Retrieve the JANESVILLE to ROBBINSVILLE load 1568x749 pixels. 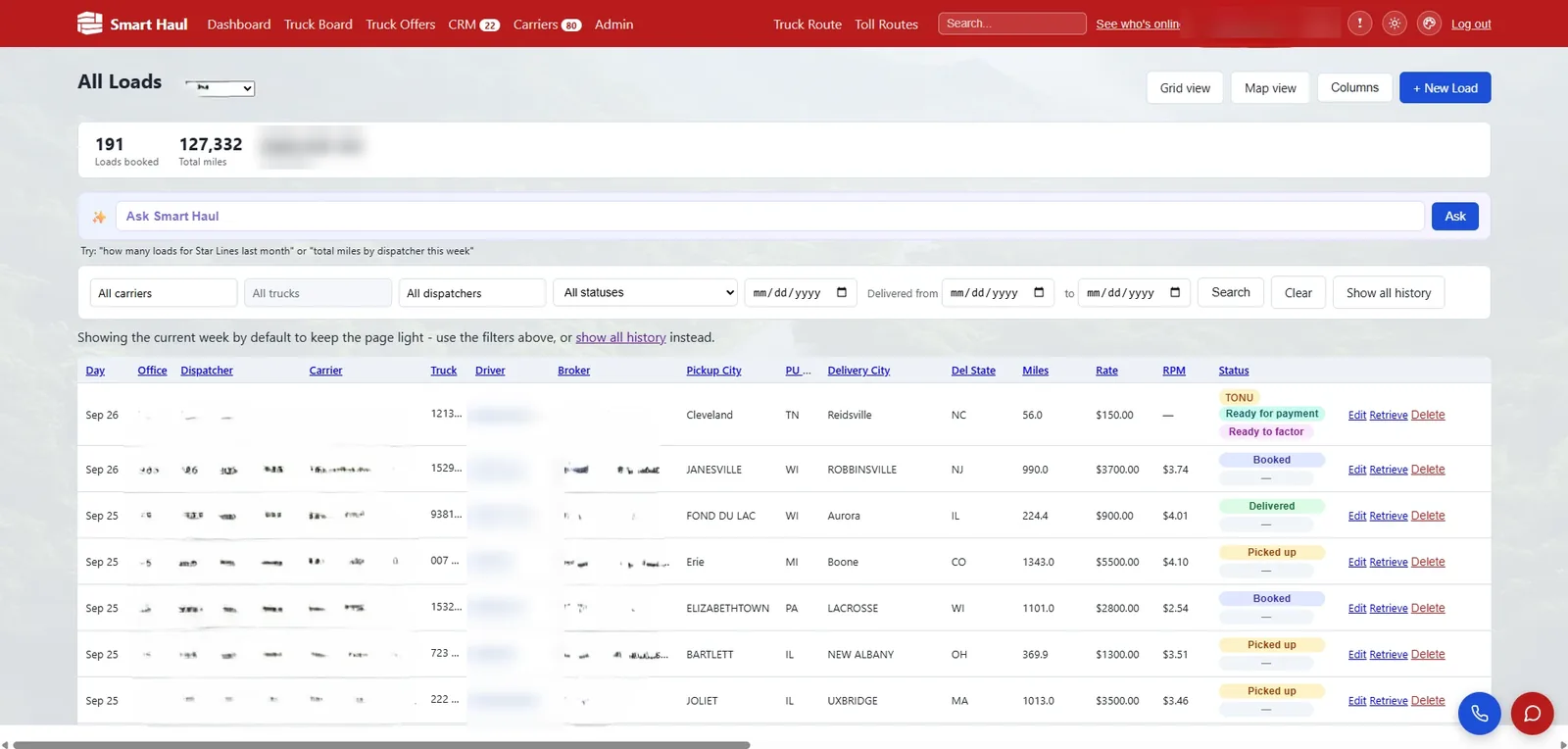pyautogui.click(x=1388, y=470)
